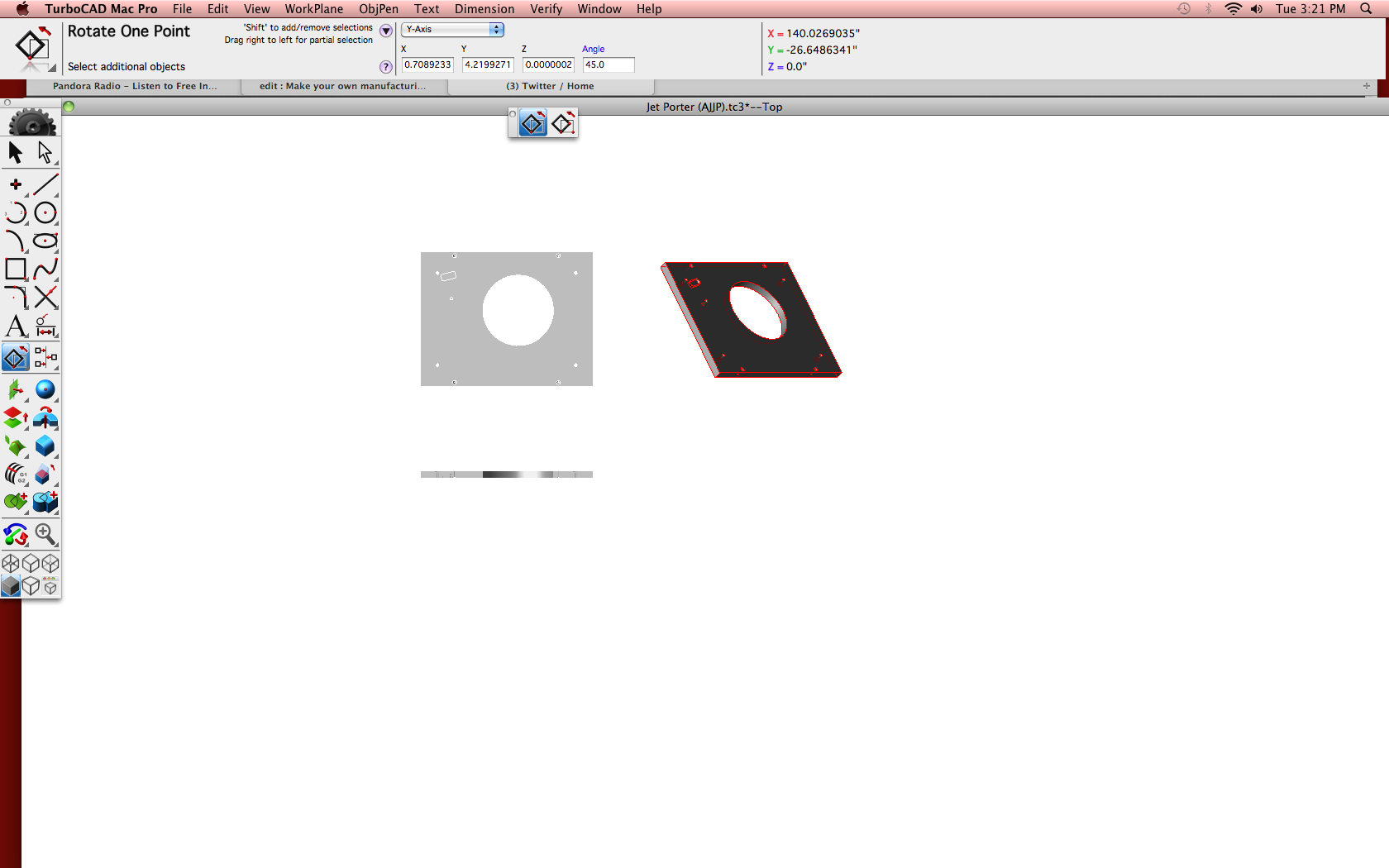The height and width of the screenshot is (868, 1389).
Task: Choose the blue Sphere primitive tool
Action: 45,389
